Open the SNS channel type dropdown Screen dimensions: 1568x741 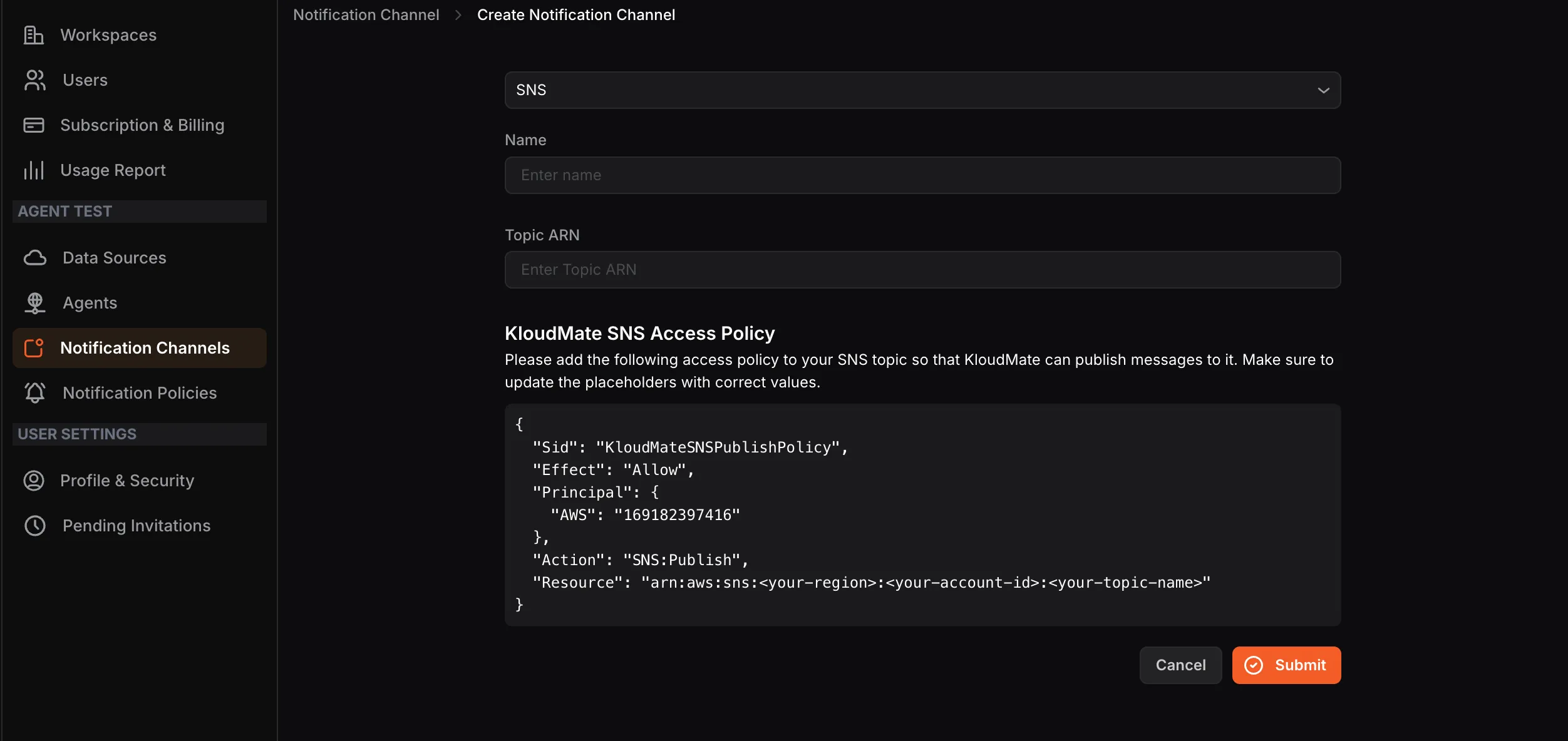coord(922,90)
